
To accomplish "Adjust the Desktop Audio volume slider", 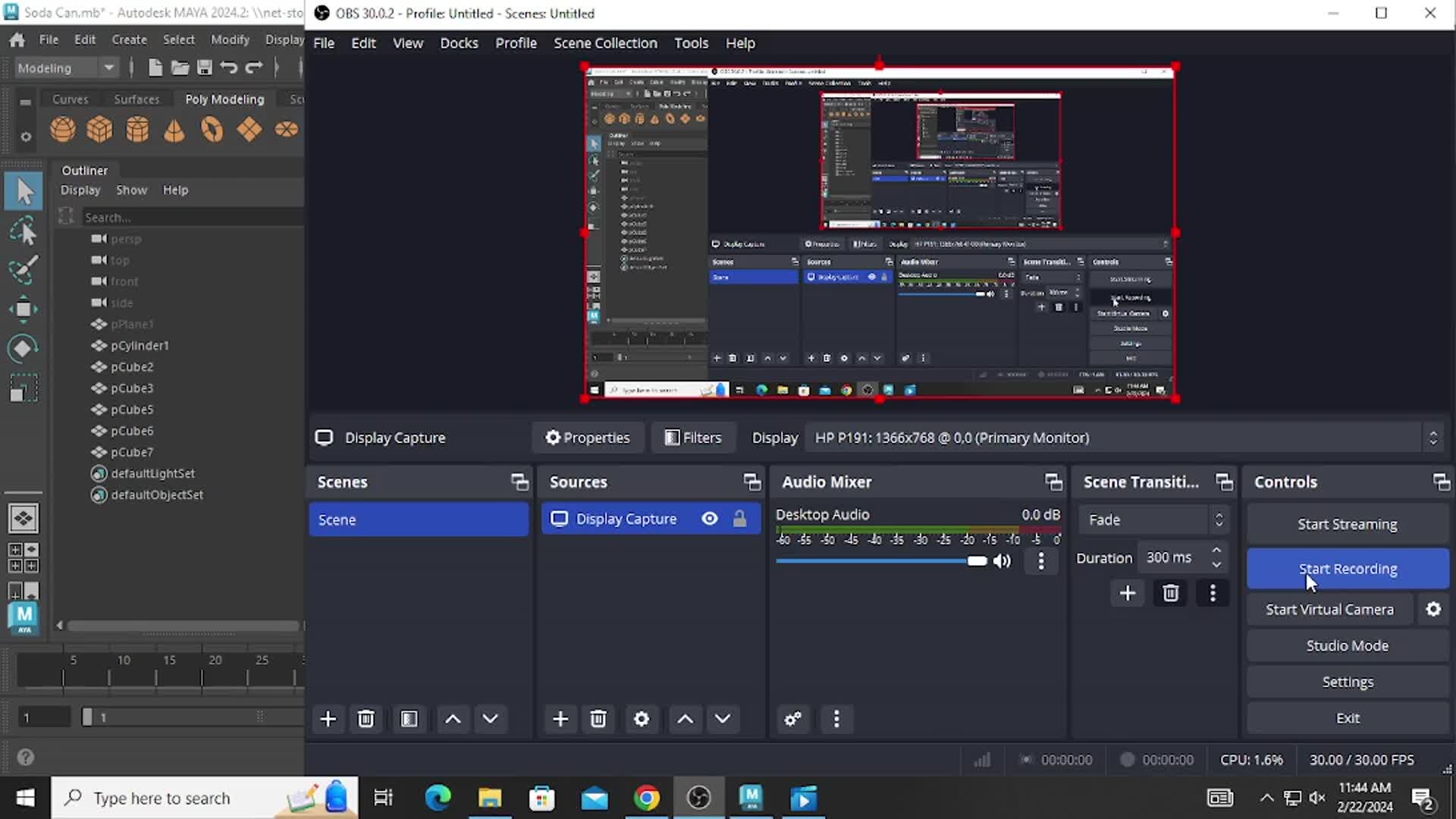I will pos(977,561).
